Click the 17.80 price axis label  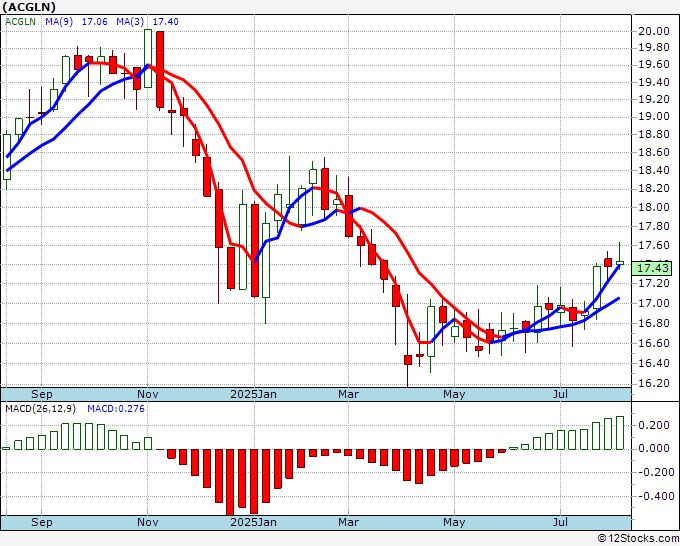[x=654, y=227]
